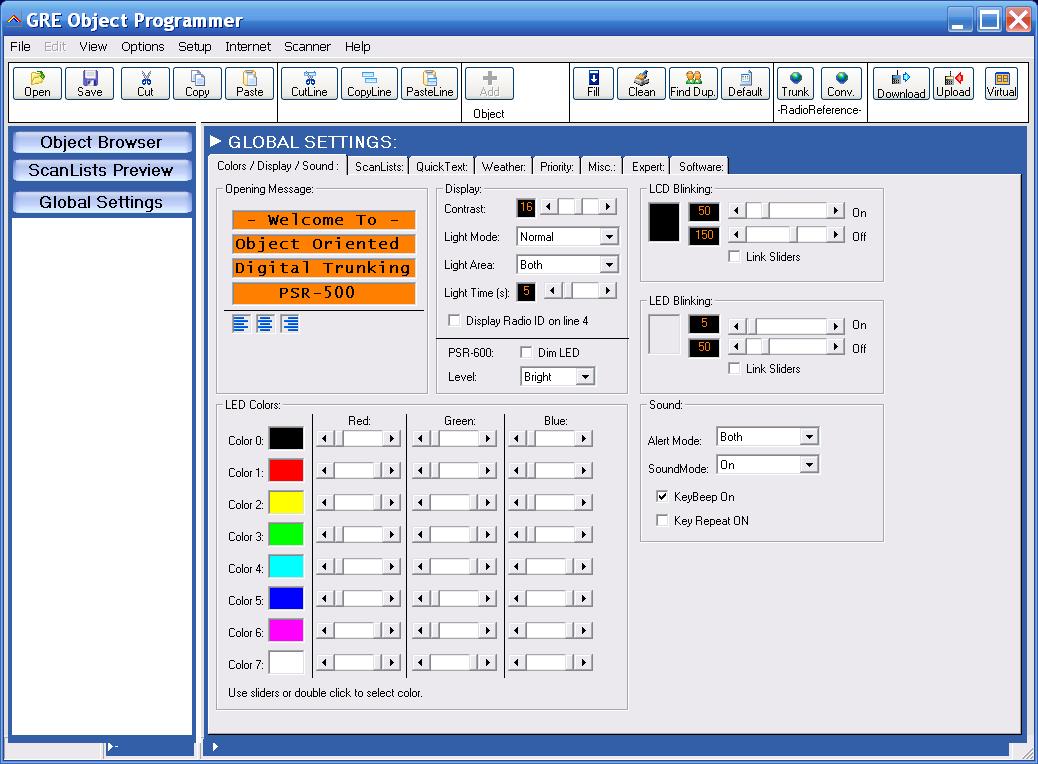1038x764 pixels.
Task: Click the LCD Blinking On slider
Action: pyautogui.click(x=786, y=211)
